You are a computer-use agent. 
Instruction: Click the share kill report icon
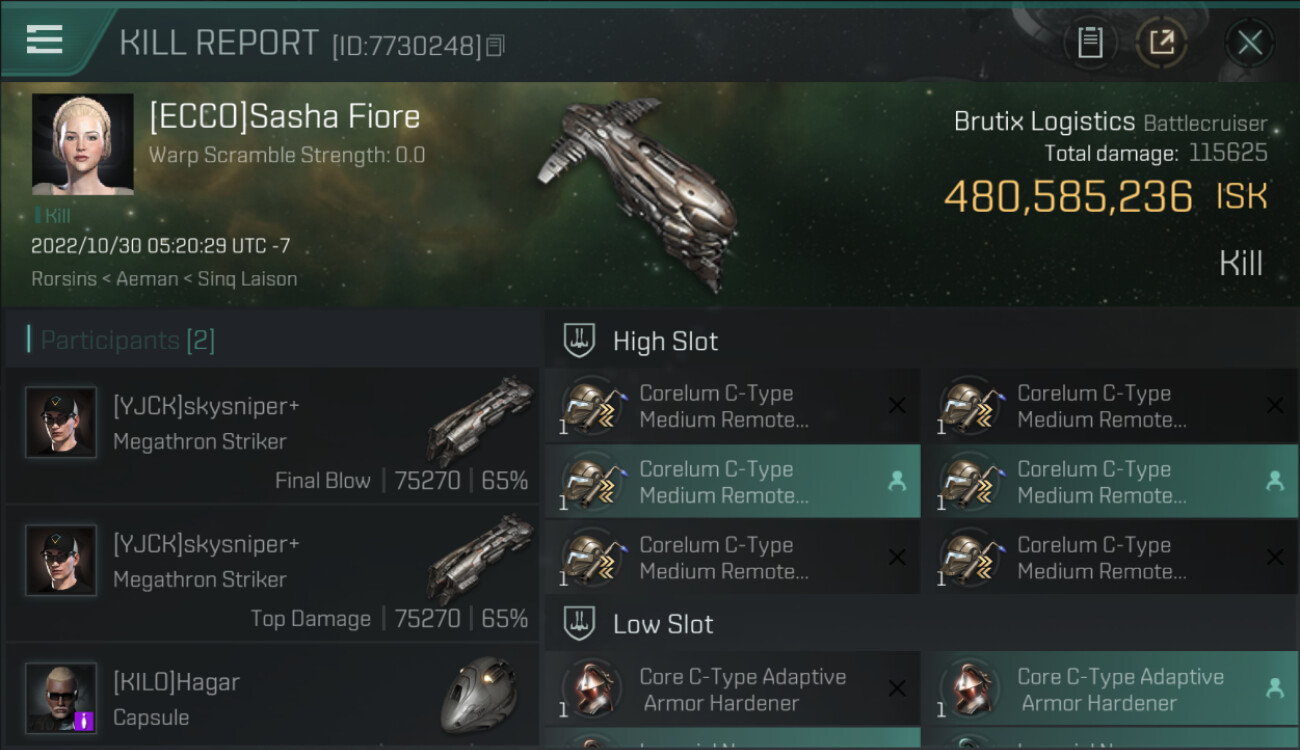(1161, 43)
